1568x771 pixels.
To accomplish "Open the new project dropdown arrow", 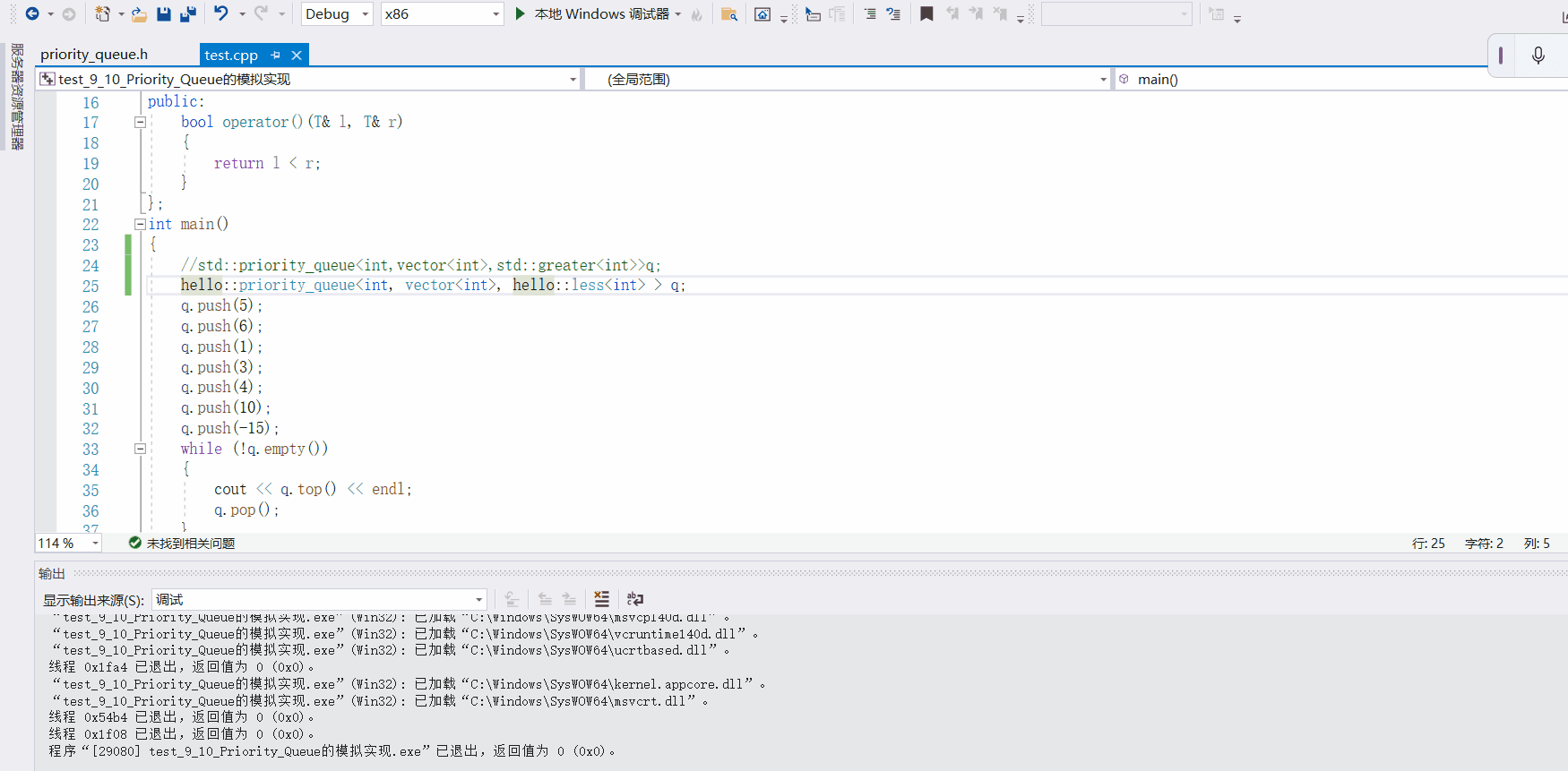I will pos(121,14).
